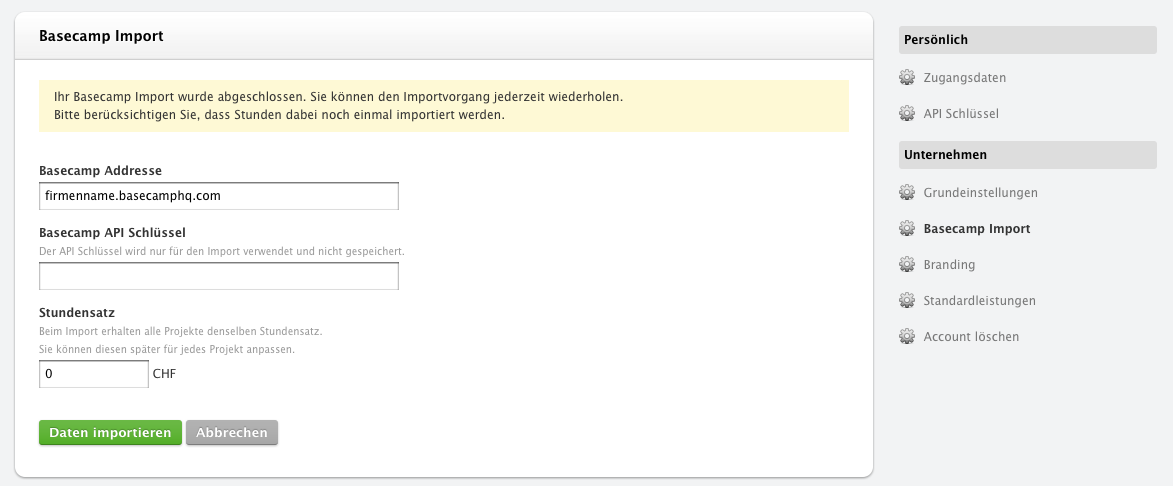Screen dimensions: 1173x486
Task: Focus the Basecamp Addresse text field
Action: pos(218,196)
